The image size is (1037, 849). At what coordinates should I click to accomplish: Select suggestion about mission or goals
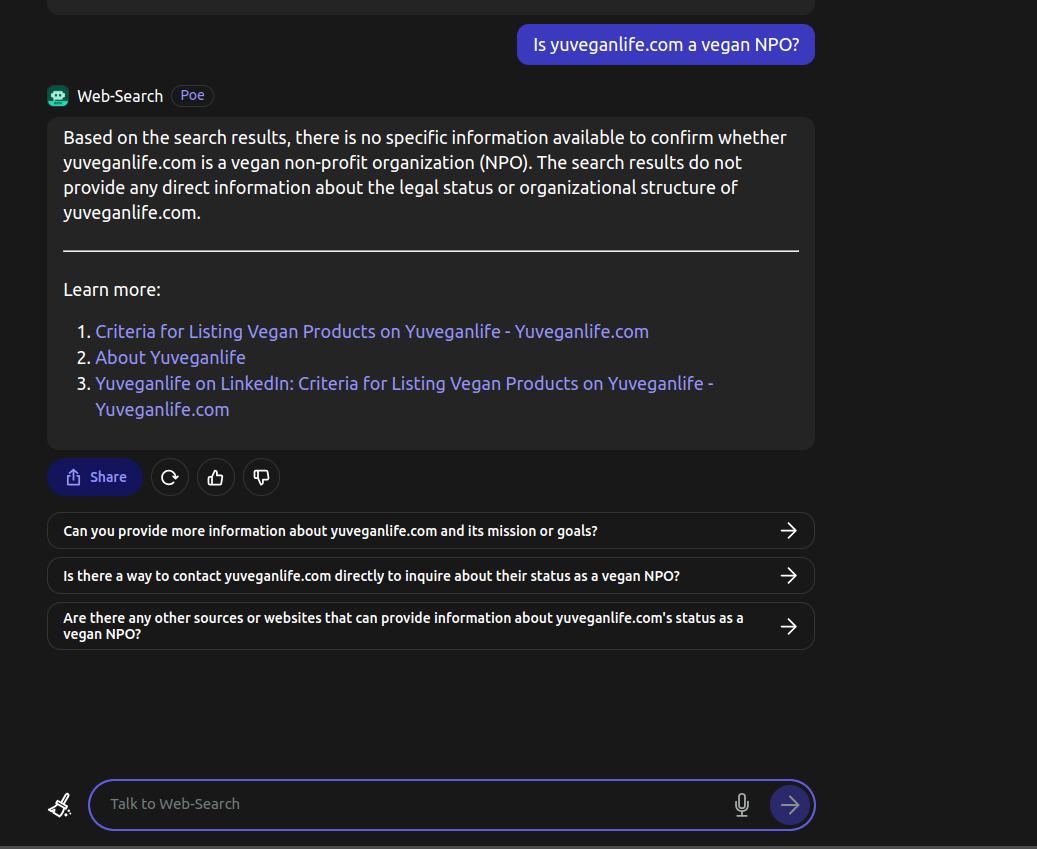pyautogui.click(x=431, y=530)
